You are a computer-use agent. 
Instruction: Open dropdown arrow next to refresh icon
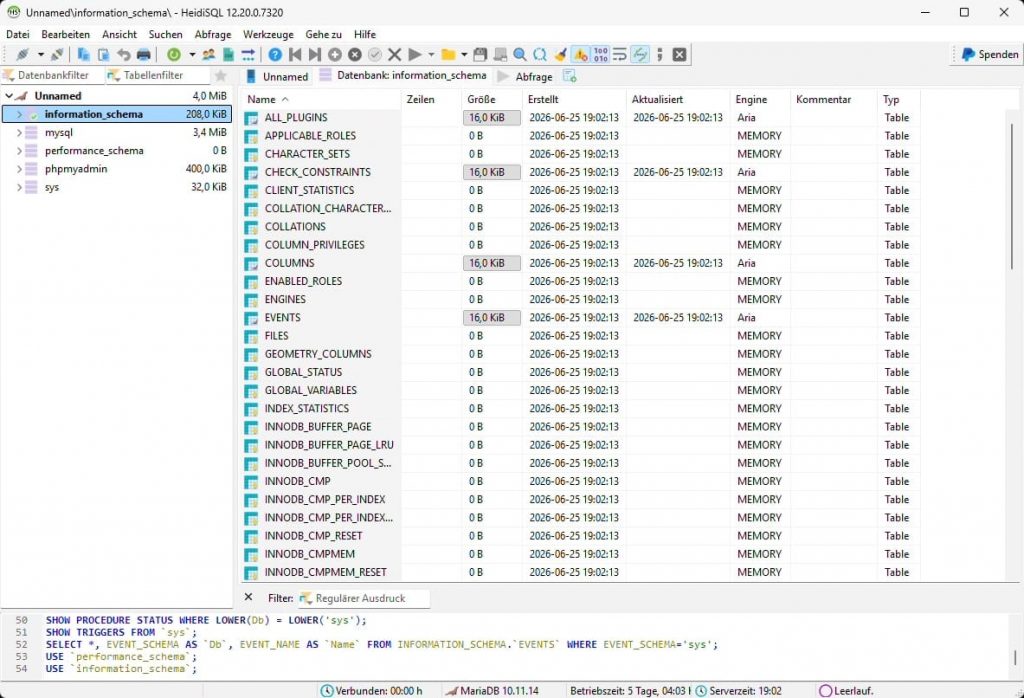(192, 55)
